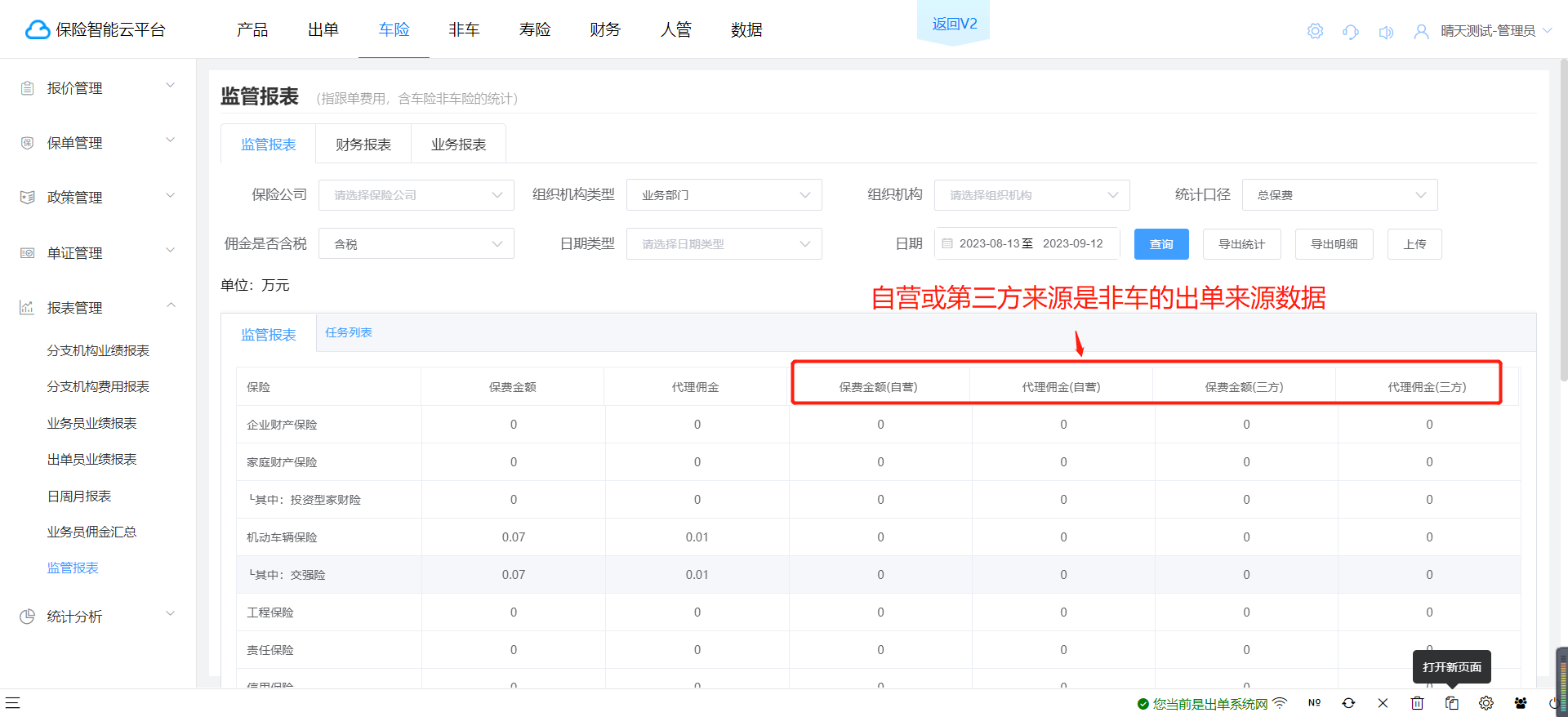Open the 组织机构类型 dropdown

[724, 195]
